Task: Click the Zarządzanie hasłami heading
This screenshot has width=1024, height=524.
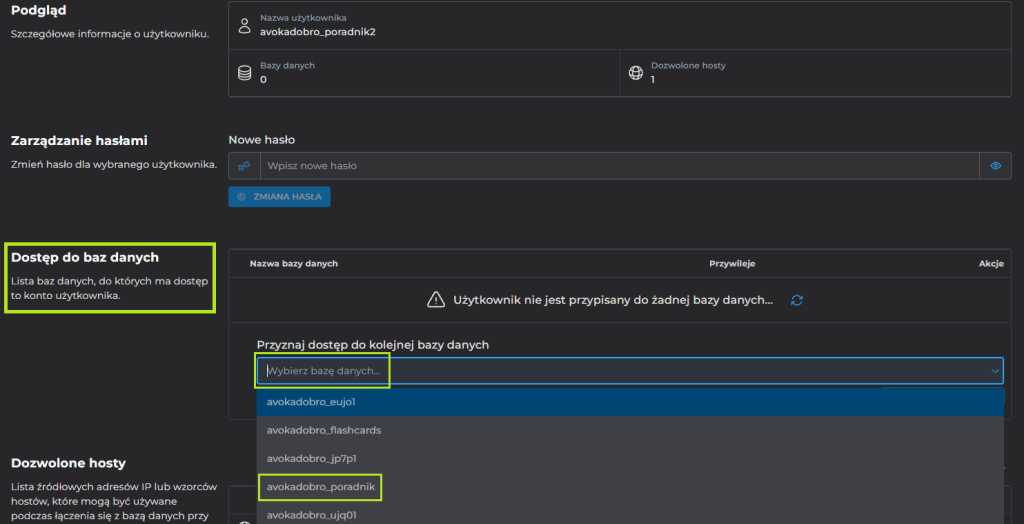Action: coord(80,140)
